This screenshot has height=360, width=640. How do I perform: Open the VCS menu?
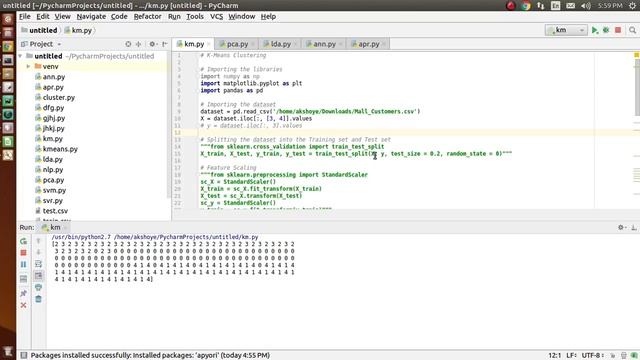(216, 17)
